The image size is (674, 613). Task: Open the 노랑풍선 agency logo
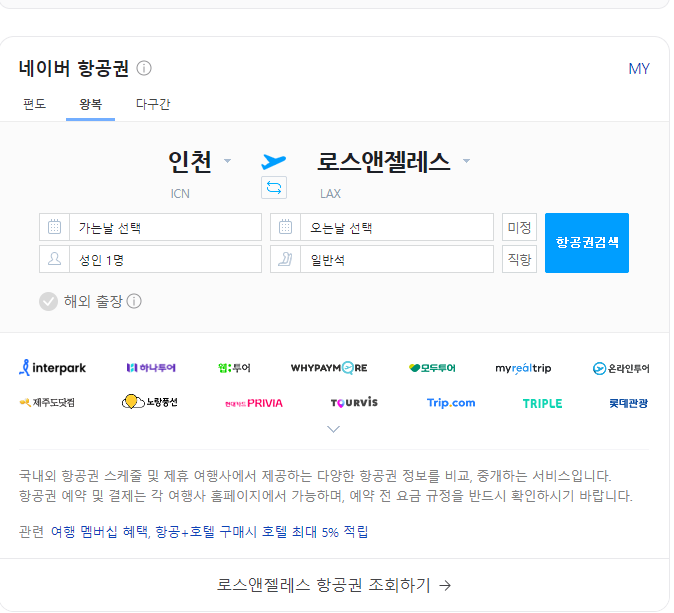(150, 402)
